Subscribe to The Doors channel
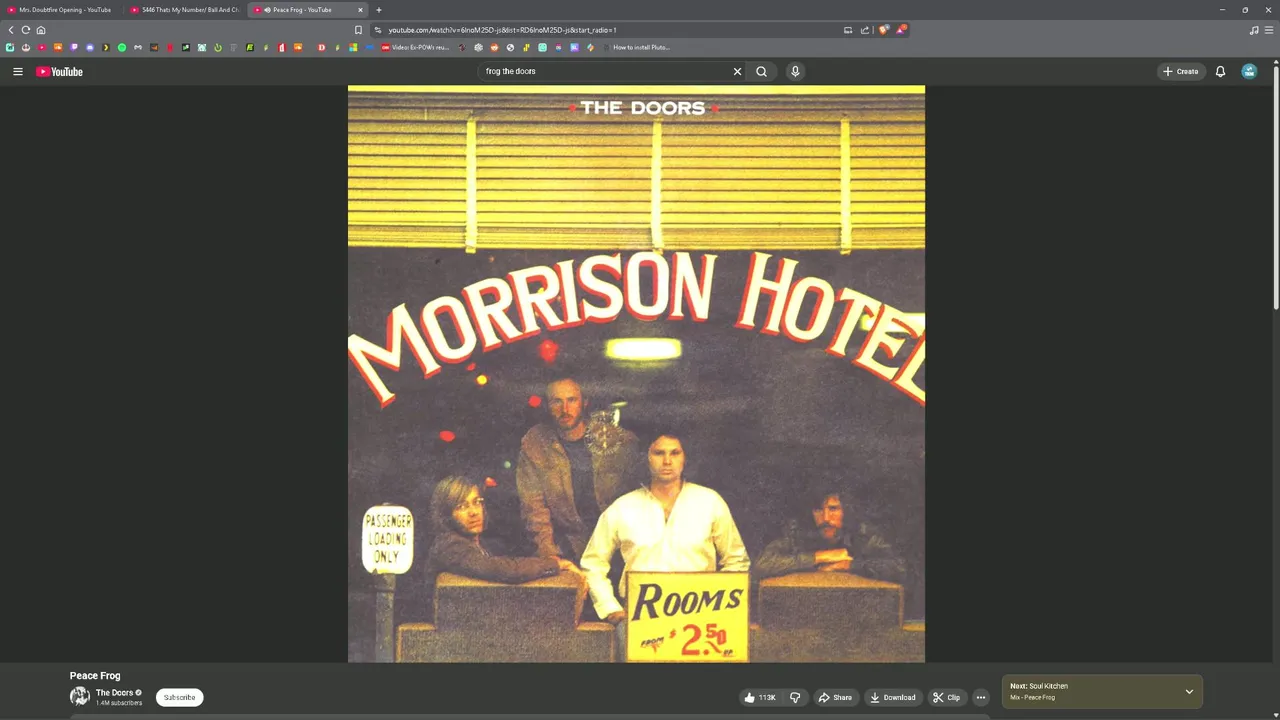 [x=180, y=697]
